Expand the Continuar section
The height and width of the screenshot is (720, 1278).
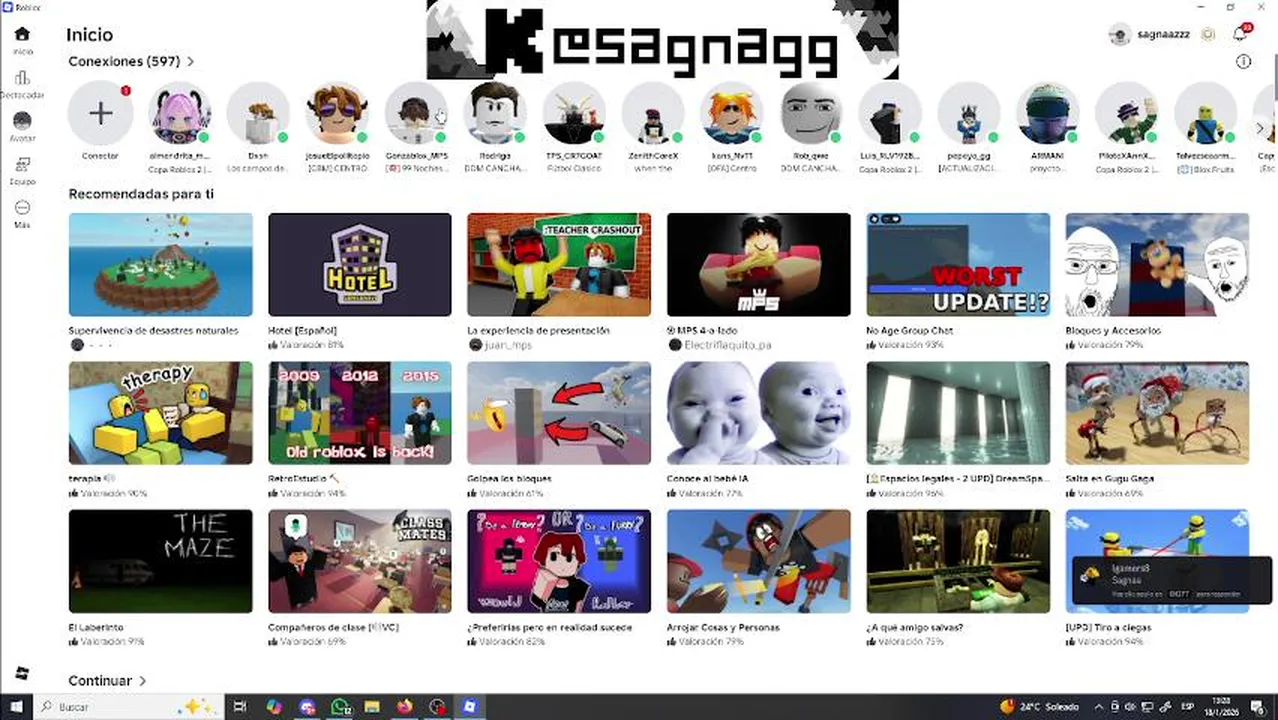pyautogui.click(x=107, y=680)
